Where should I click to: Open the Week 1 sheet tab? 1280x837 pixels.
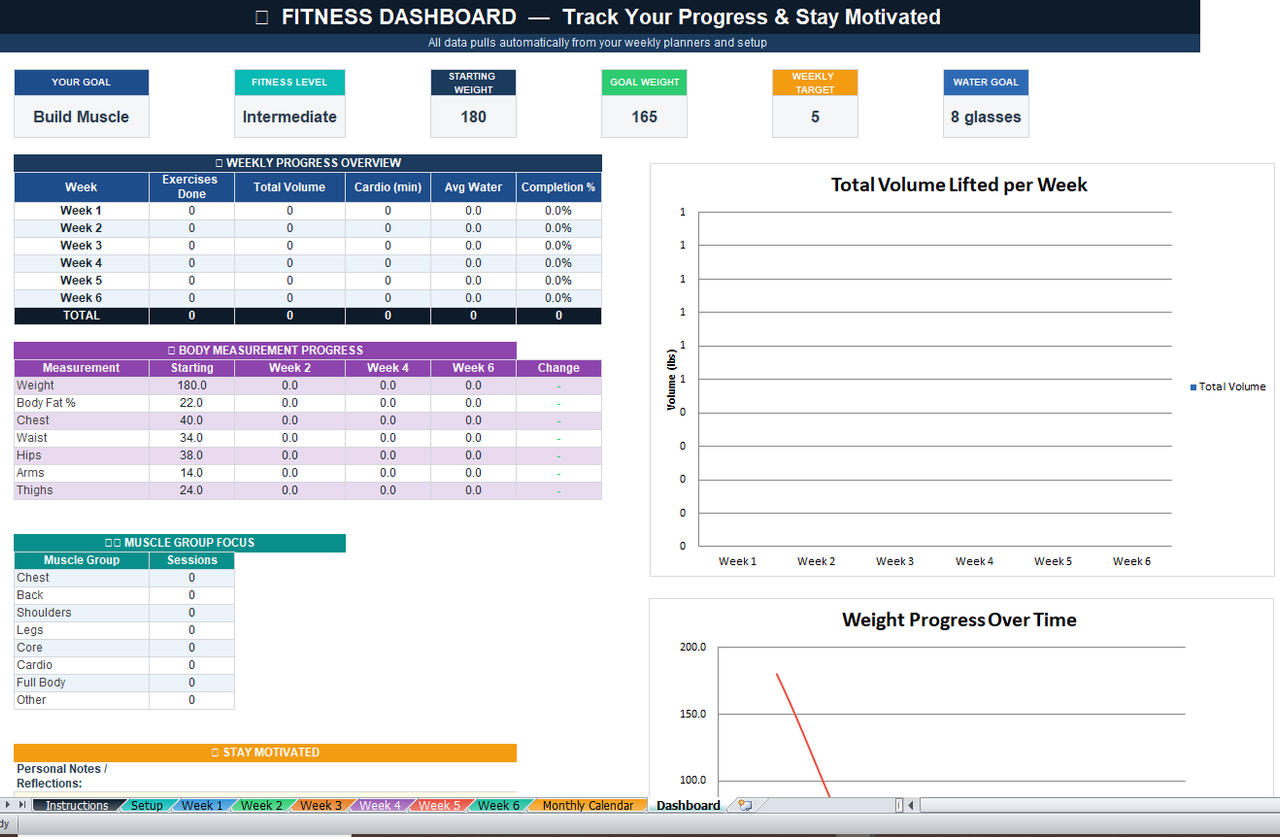[x=203, y=805]
